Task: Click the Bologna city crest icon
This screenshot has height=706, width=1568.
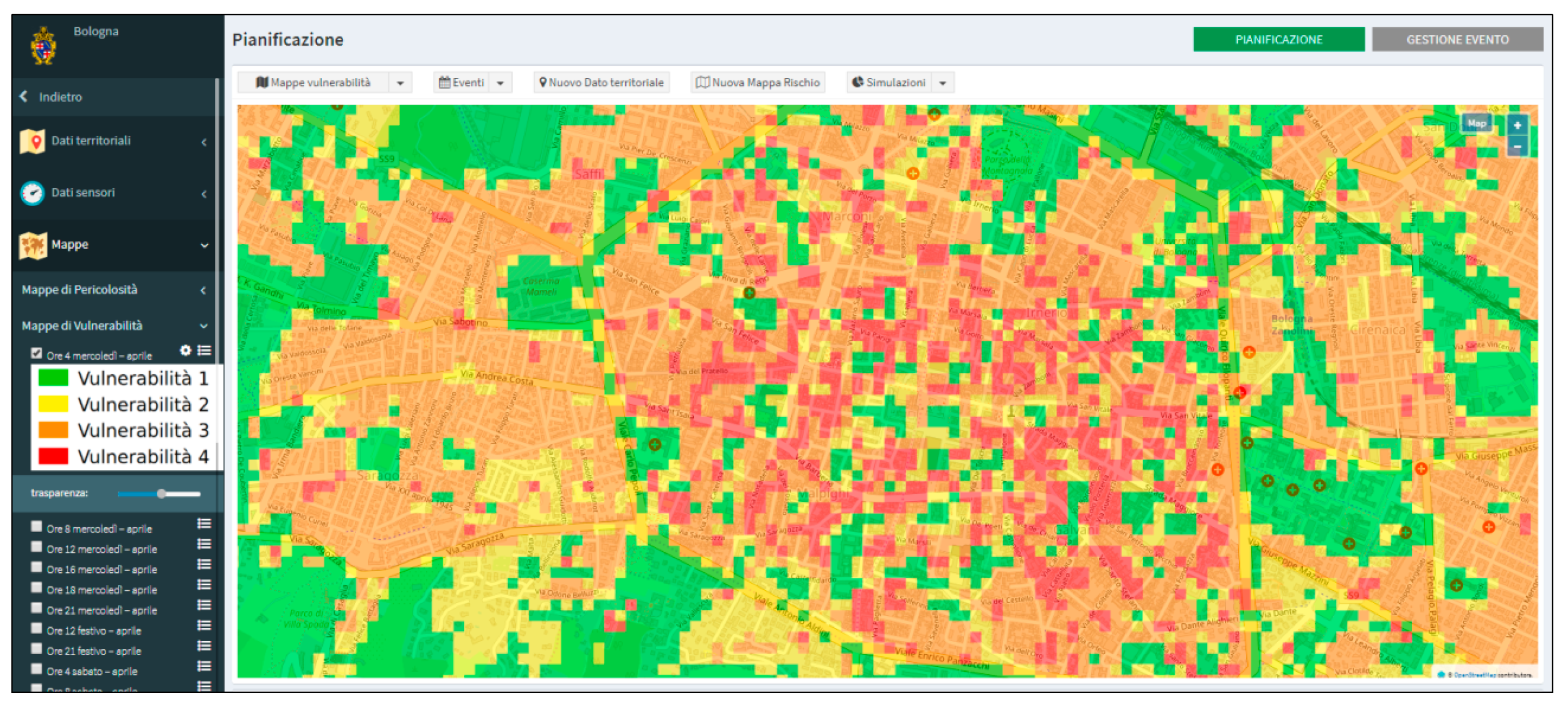Action: point(43,46)
